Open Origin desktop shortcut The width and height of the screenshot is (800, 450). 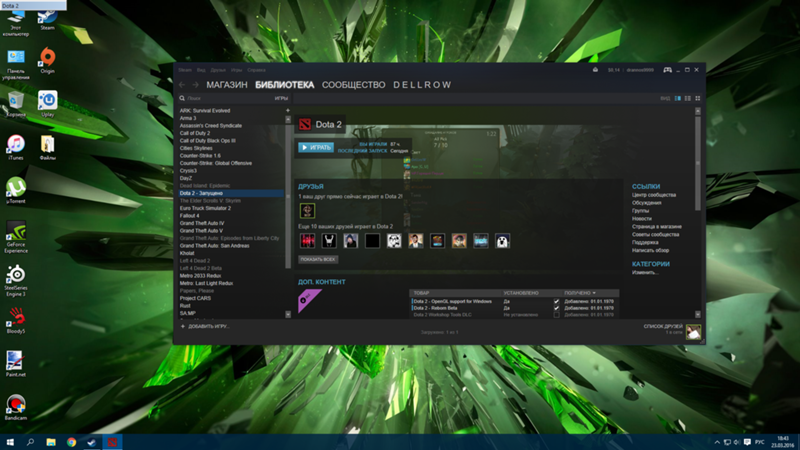[x=47, y=60]
